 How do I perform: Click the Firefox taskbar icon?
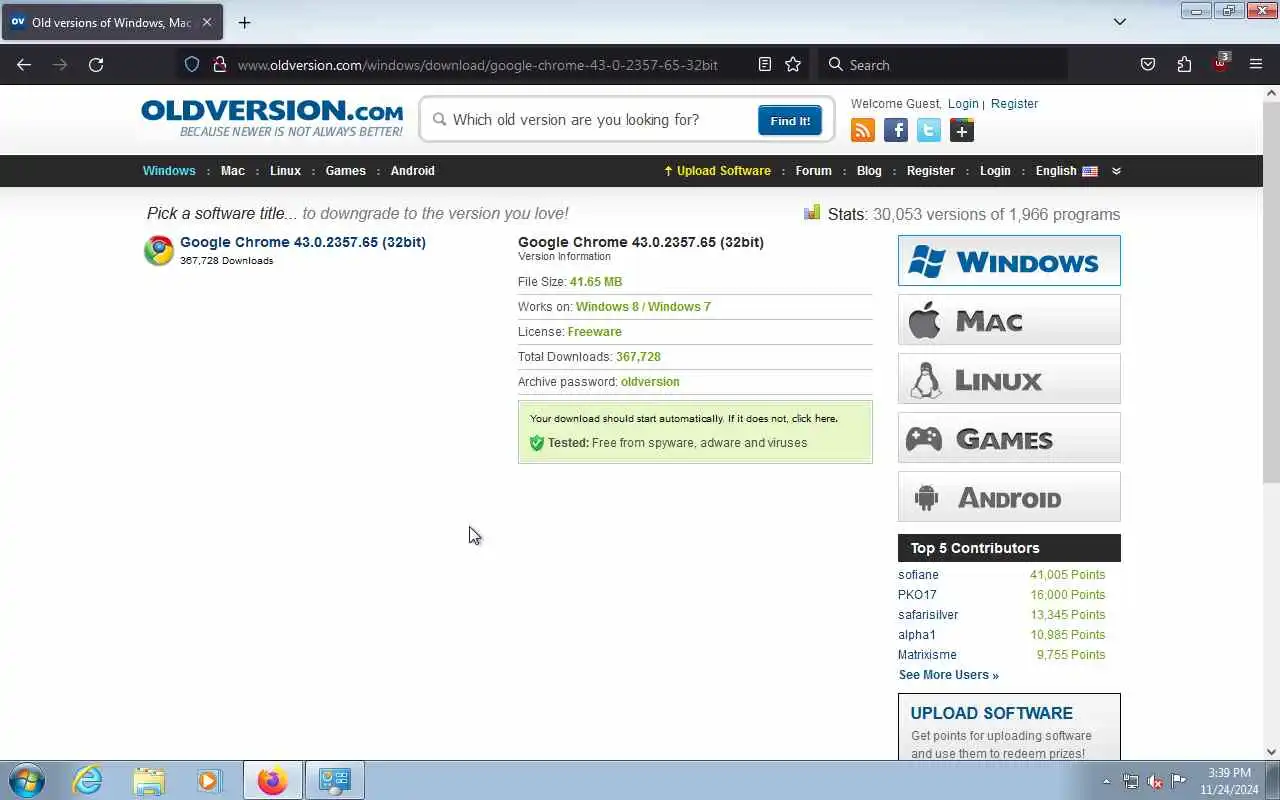272,780
